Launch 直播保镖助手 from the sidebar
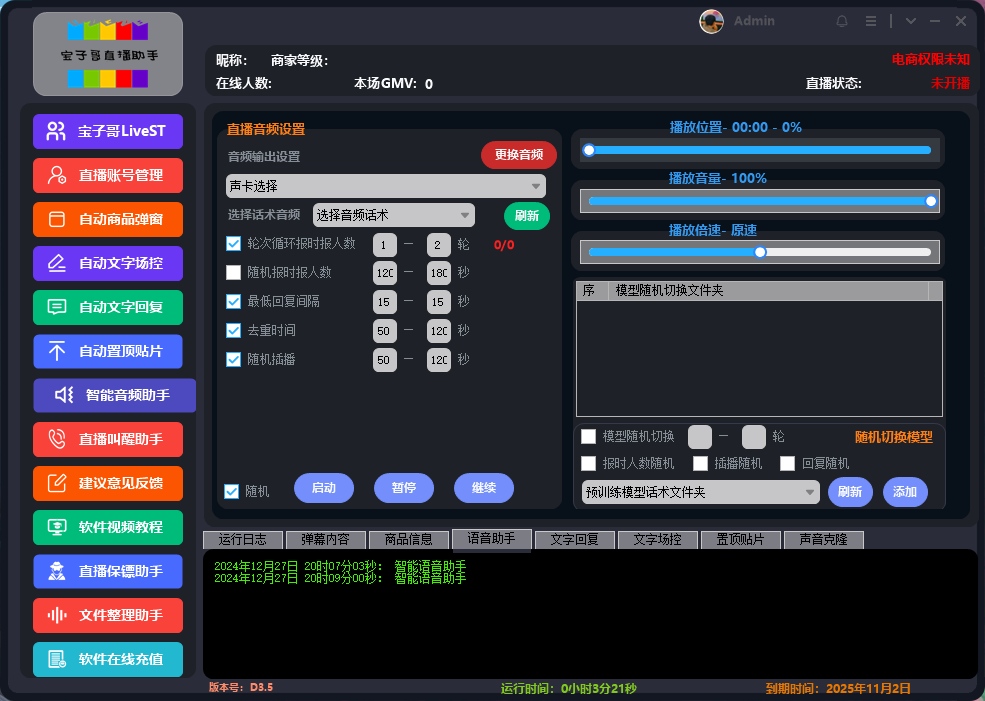 (x=107, y=571)
